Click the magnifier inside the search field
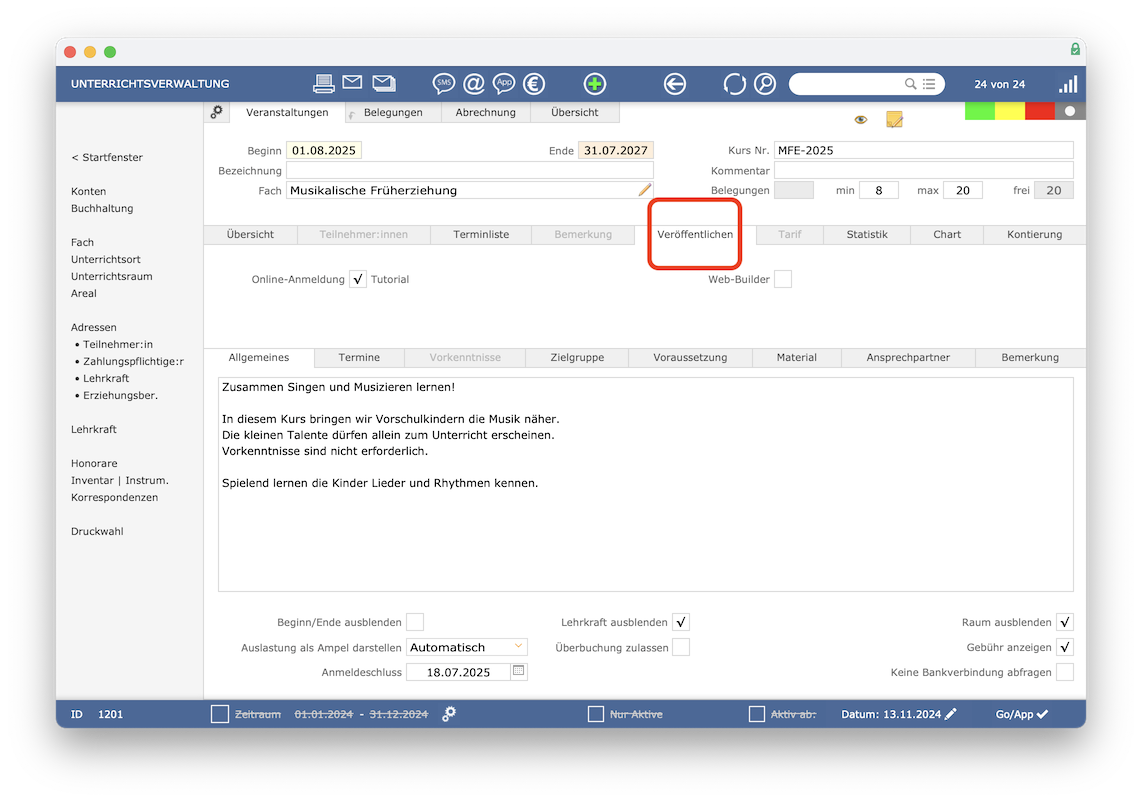 point(910,84)
